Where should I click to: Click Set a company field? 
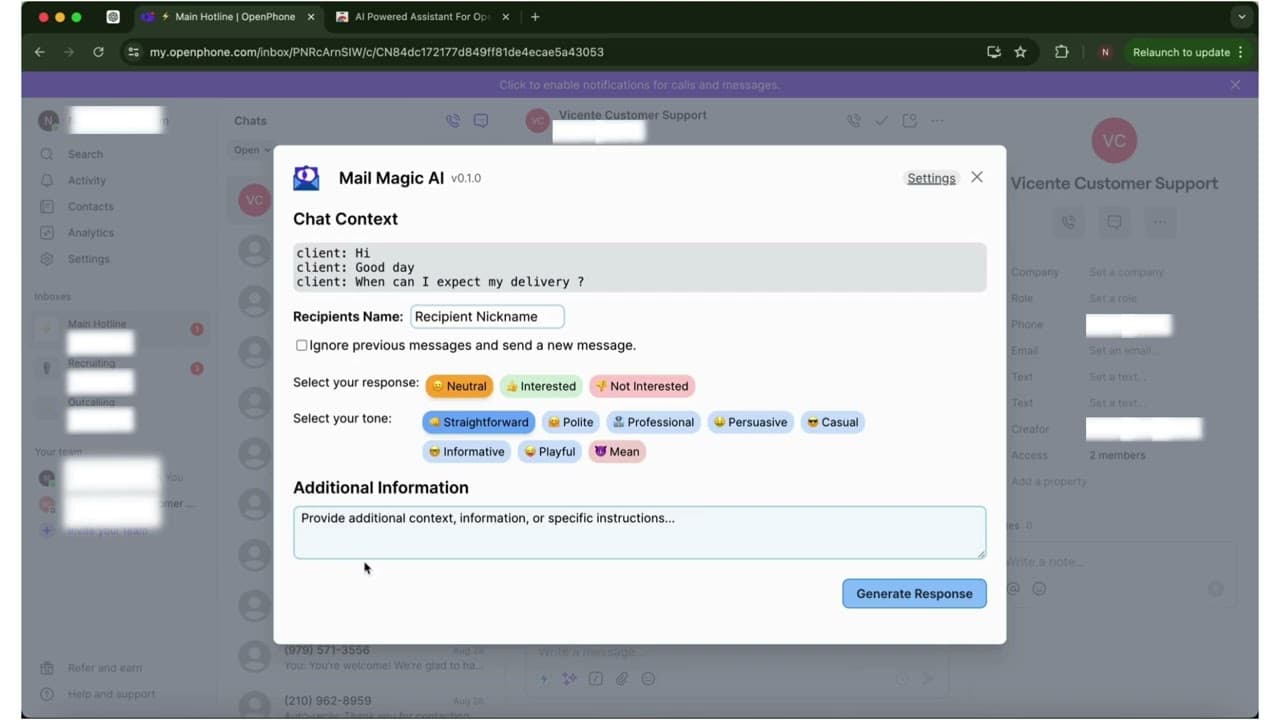pos(1126,272)
